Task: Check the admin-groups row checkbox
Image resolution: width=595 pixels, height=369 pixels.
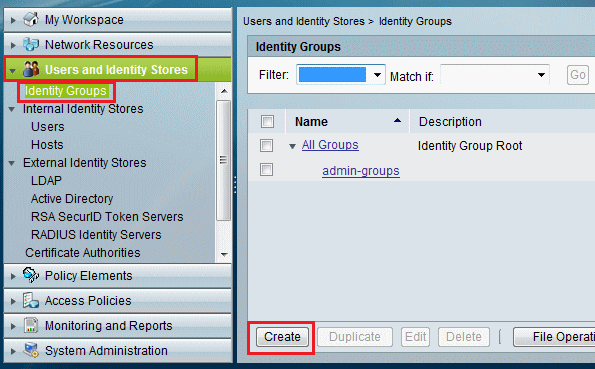Action: tap(266, 169)
